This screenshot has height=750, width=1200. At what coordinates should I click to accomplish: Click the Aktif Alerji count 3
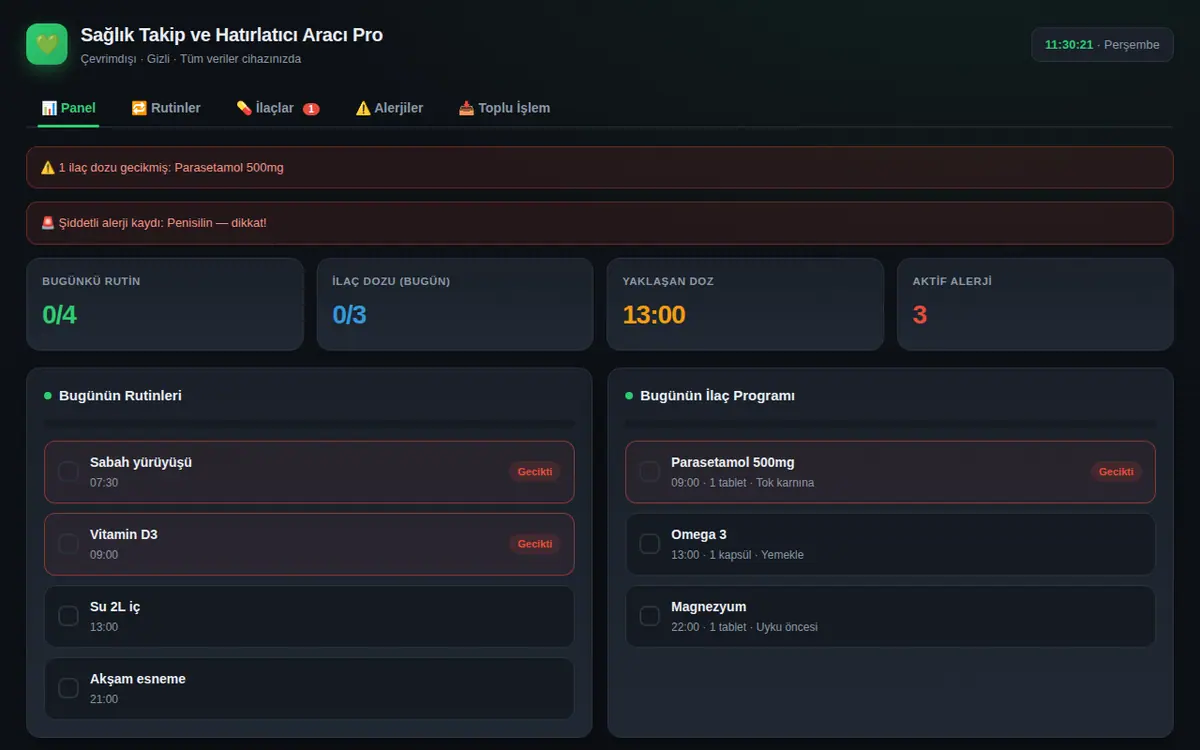click(x=920, y=315)
